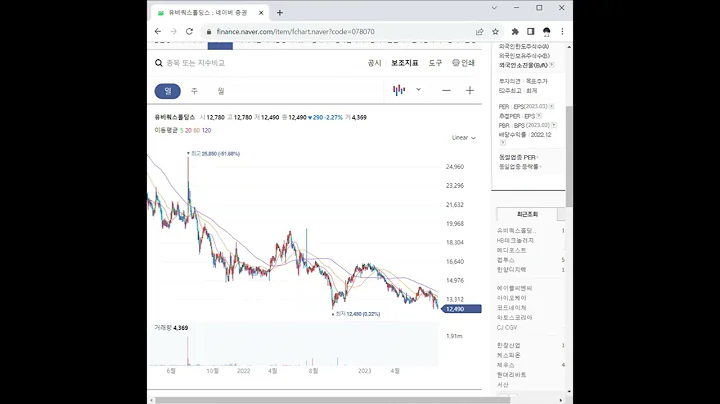Screen dimensions: 720x404
Task: Open the 보조지표 menu item
Action: point(405,63)
